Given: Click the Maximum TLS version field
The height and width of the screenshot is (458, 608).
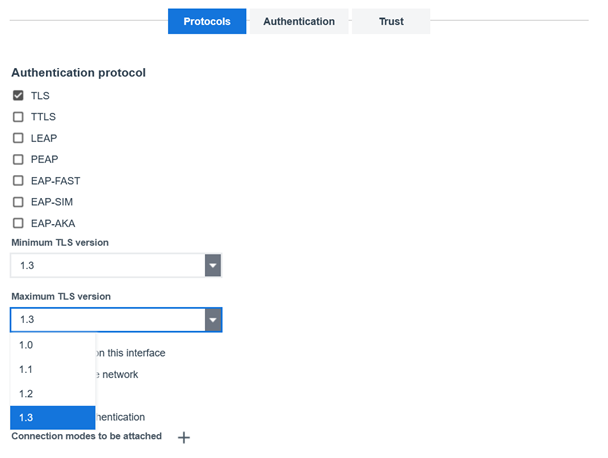Looking at the screenshot, I should point(107,319).
